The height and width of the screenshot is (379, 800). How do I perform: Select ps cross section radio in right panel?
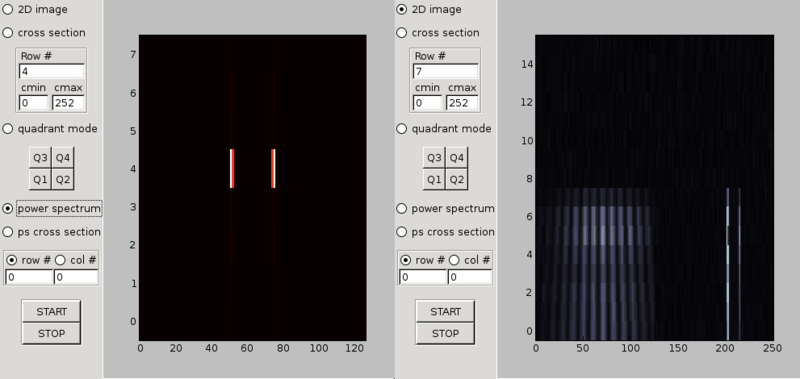[x=402, y=232]
